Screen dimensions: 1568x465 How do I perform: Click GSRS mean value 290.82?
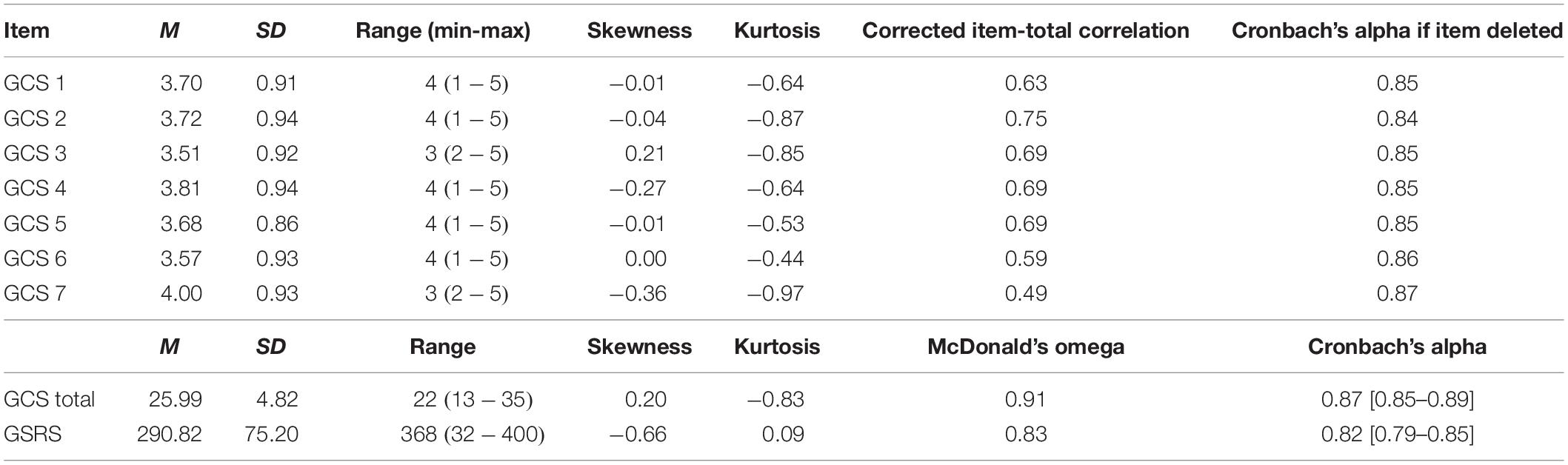point(169,435)
